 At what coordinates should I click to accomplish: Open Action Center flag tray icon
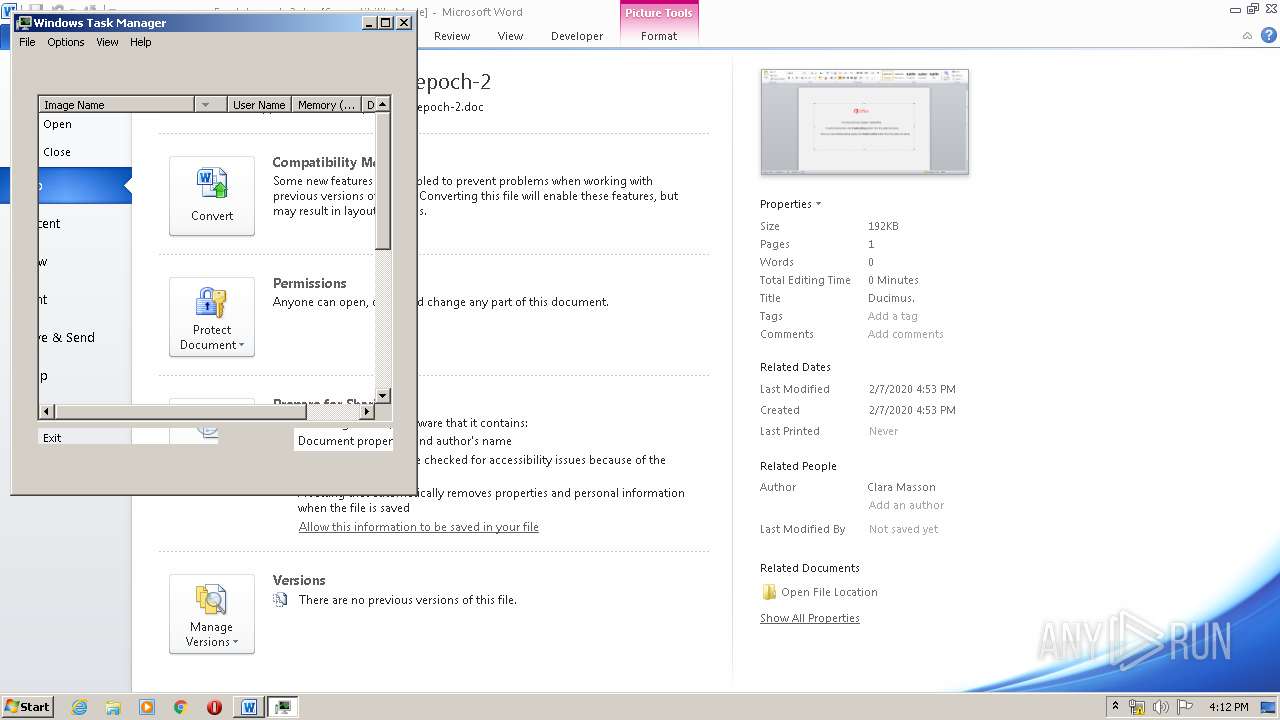tap(1185, 707)
